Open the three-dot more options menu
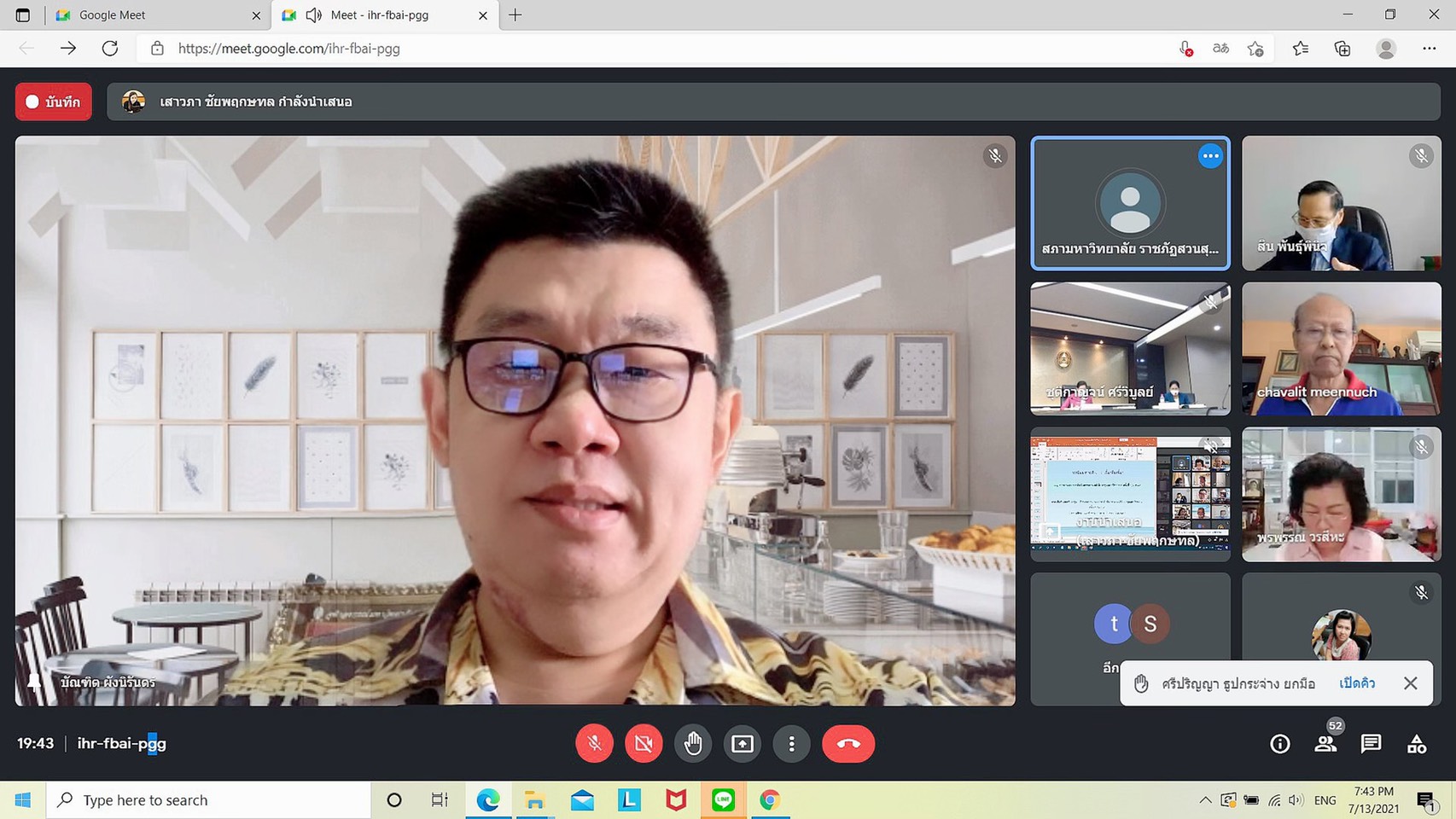 pyautogui.click(x=792, y=744)
